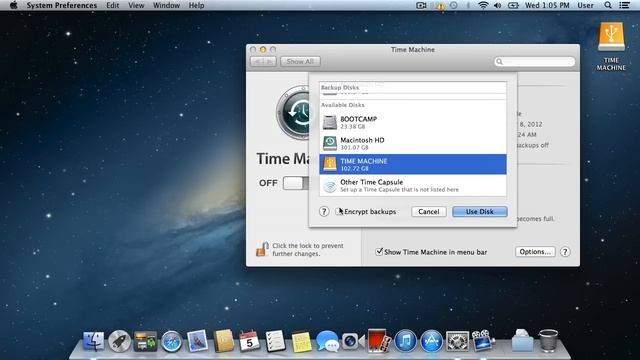640x360 pixels.
Task: Select the Macintosh HD disk
Action: 413,143
